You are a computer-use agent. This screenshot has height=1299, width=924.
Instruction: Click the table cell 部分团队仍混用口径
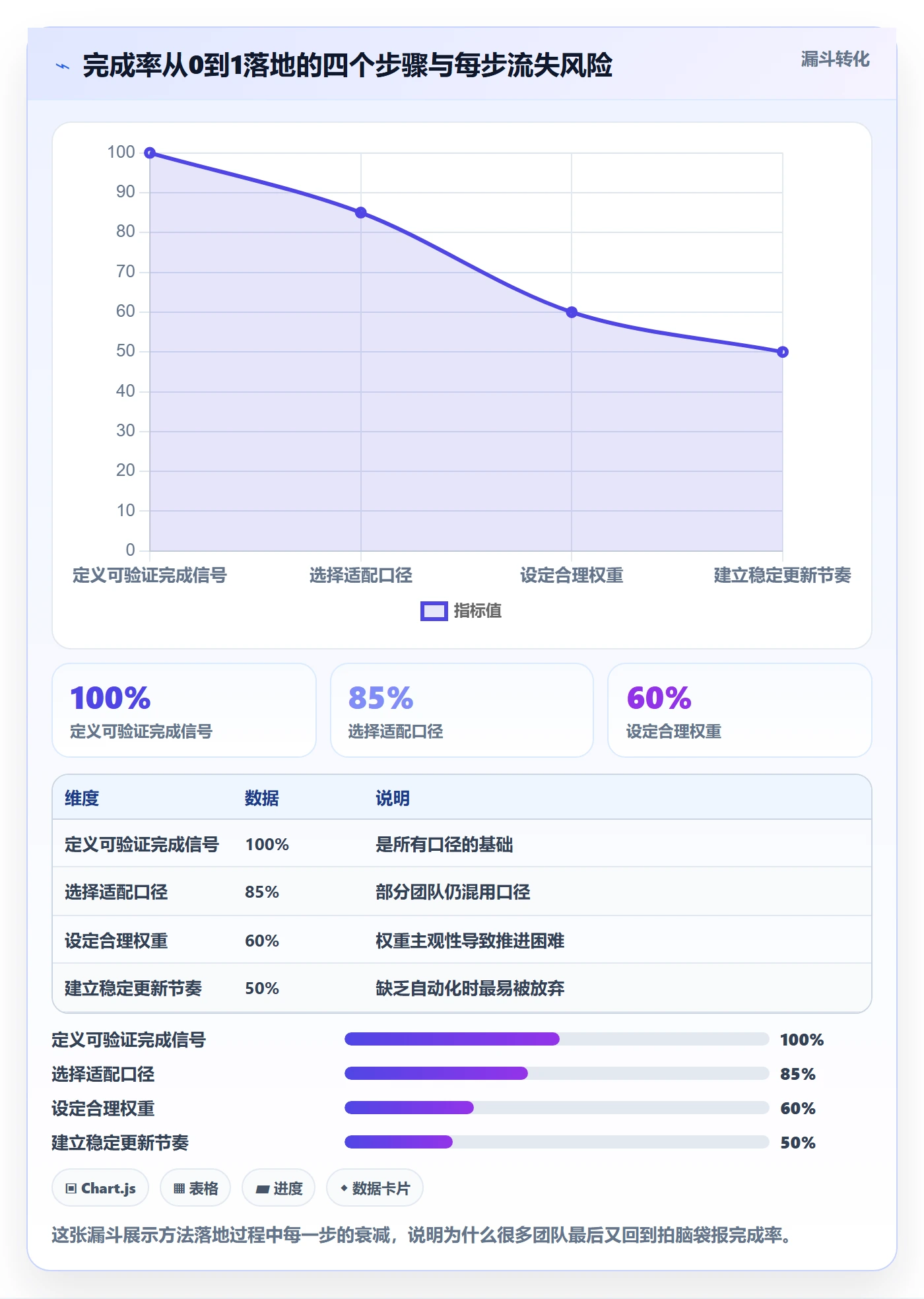[x=453, y=892]
